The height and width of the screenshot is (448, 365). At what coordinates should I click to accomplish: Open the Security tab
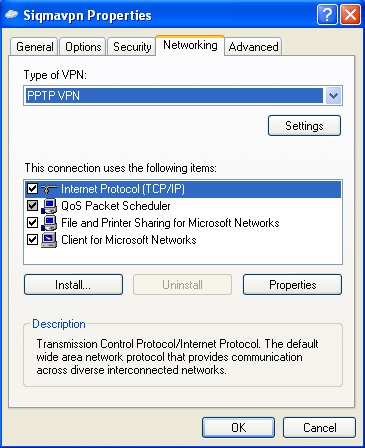132,47
